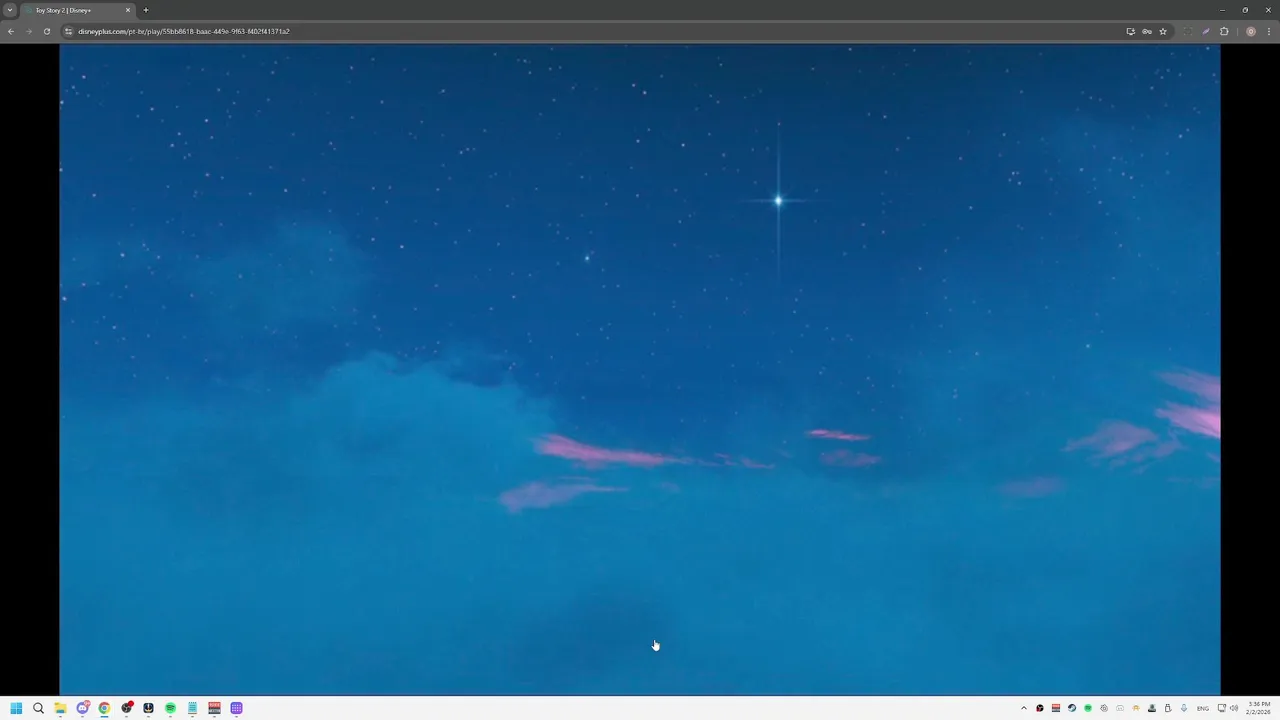Open the purple feather extension icon
1280x720 pixels.
click(1206, 31)
